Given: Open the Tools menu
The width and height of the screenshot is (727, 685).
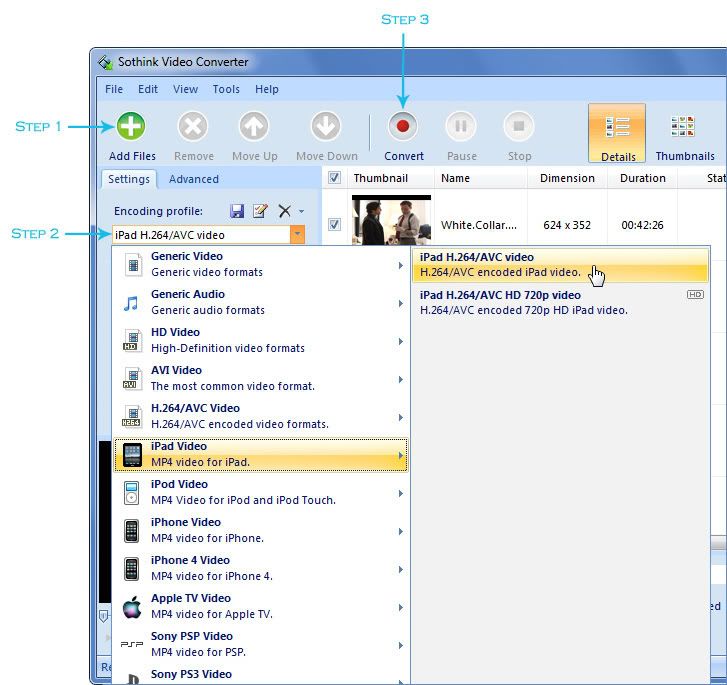Looking at the screenshot, I should (226, 89).
